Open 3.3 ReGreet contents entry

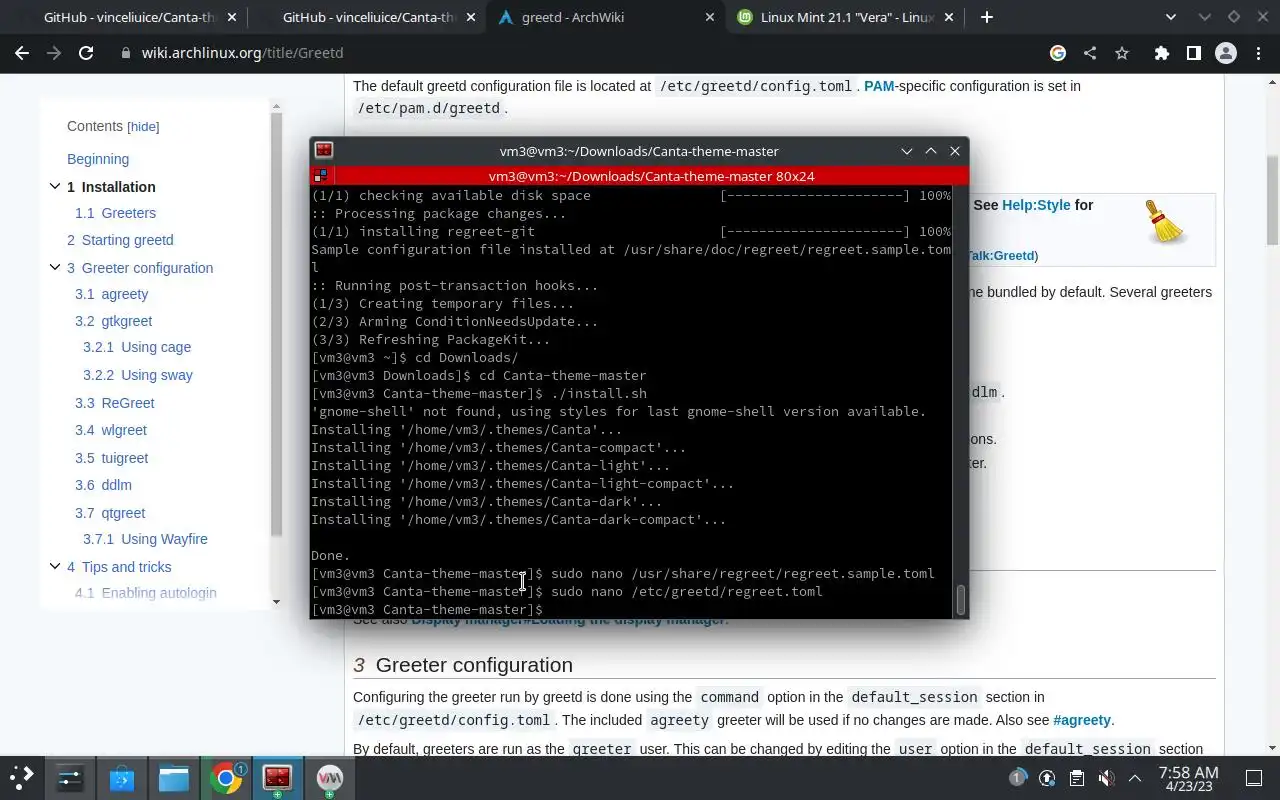pos(115,403)
